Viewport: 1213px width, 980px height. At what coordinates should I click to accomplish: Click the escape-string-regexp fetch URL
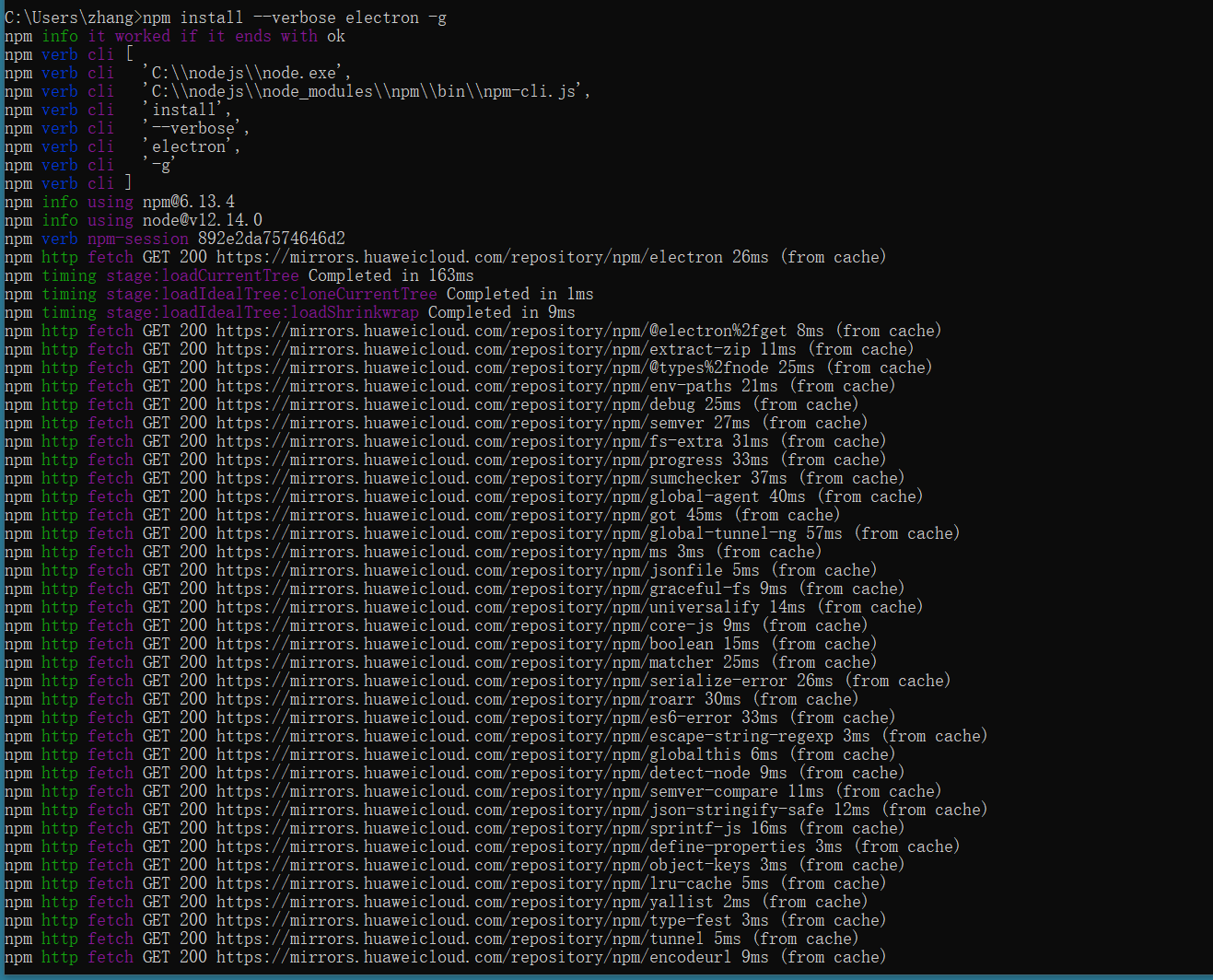525,736
